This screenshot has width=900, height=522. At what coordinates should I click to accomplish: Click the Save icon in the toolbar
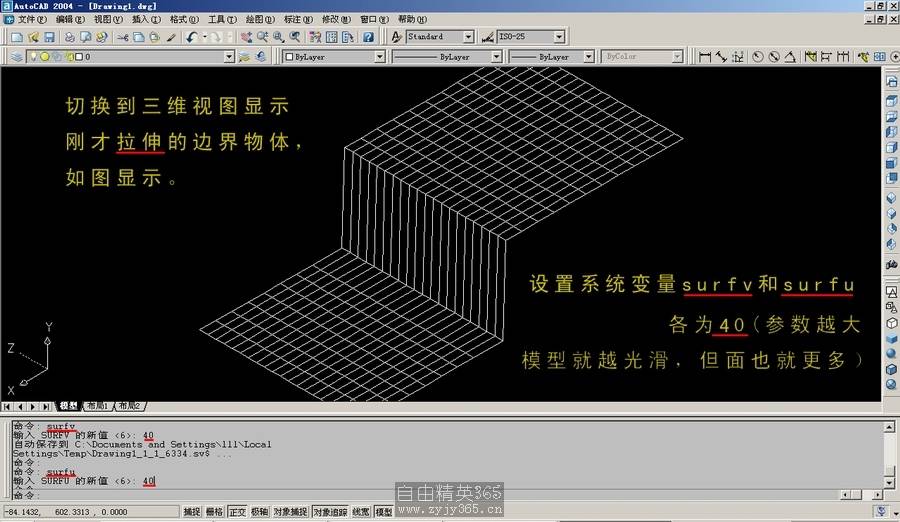[49, 37]
